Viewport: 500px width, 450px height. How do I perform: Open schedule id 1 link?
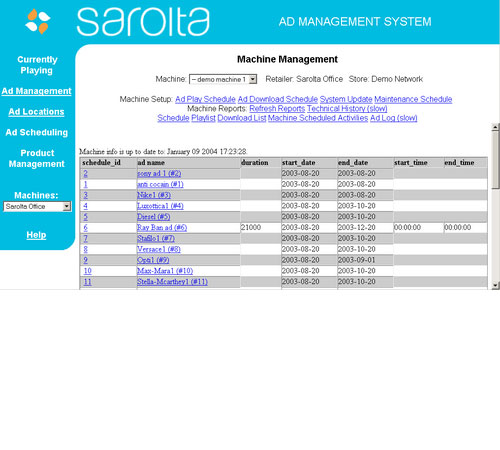click(86, 184)
